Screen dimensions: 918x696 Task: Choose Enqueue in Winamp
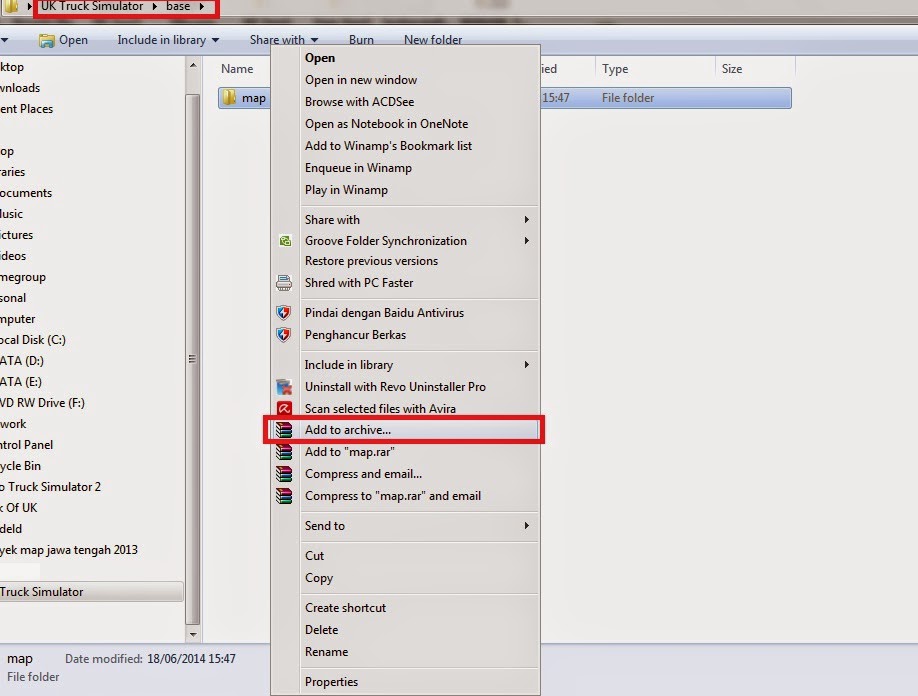click(x=358, y=168)
